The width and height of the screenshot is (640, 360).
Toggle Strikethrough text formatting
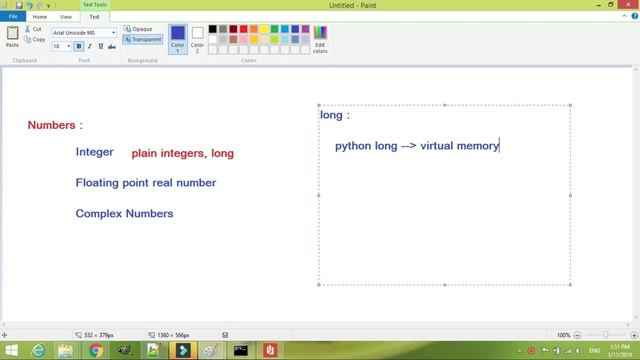[112, 46]
